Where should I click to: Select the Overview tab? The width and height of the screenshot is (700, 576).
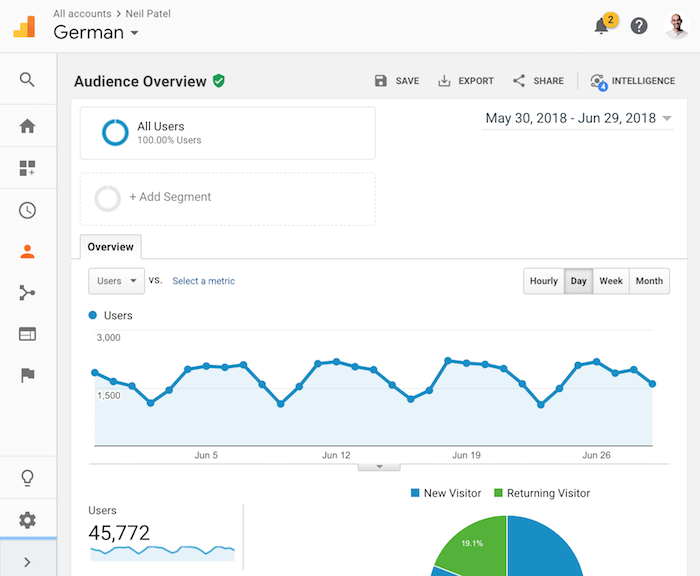pyautogui.click(x=111, y=246)
